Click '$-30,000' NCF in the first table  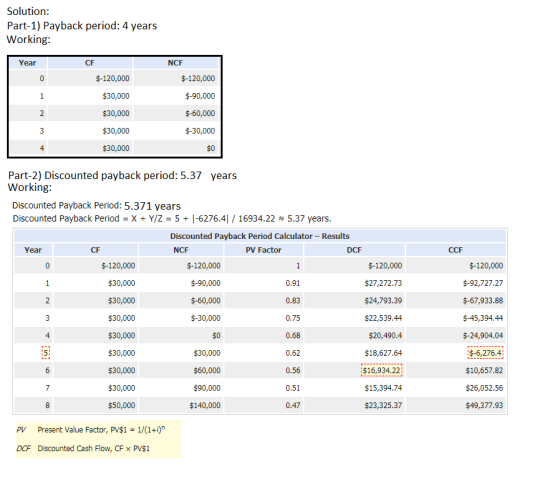coord(200,131)
